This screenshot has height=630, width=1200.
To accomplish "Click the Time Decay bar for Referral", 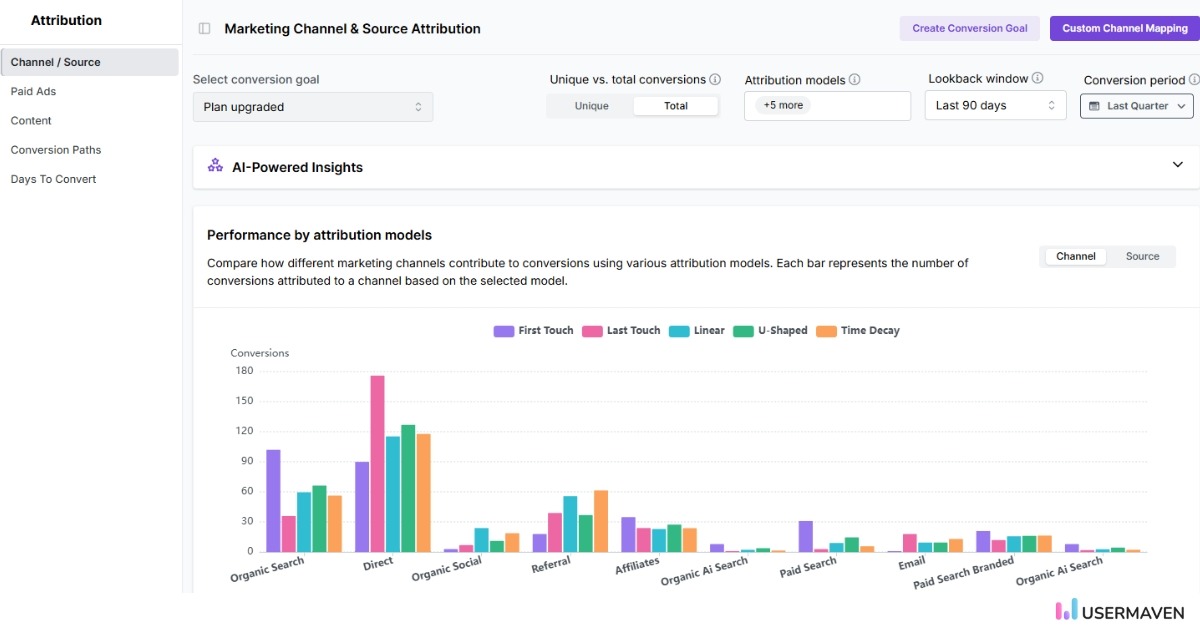I will click(x=601, y=520).
